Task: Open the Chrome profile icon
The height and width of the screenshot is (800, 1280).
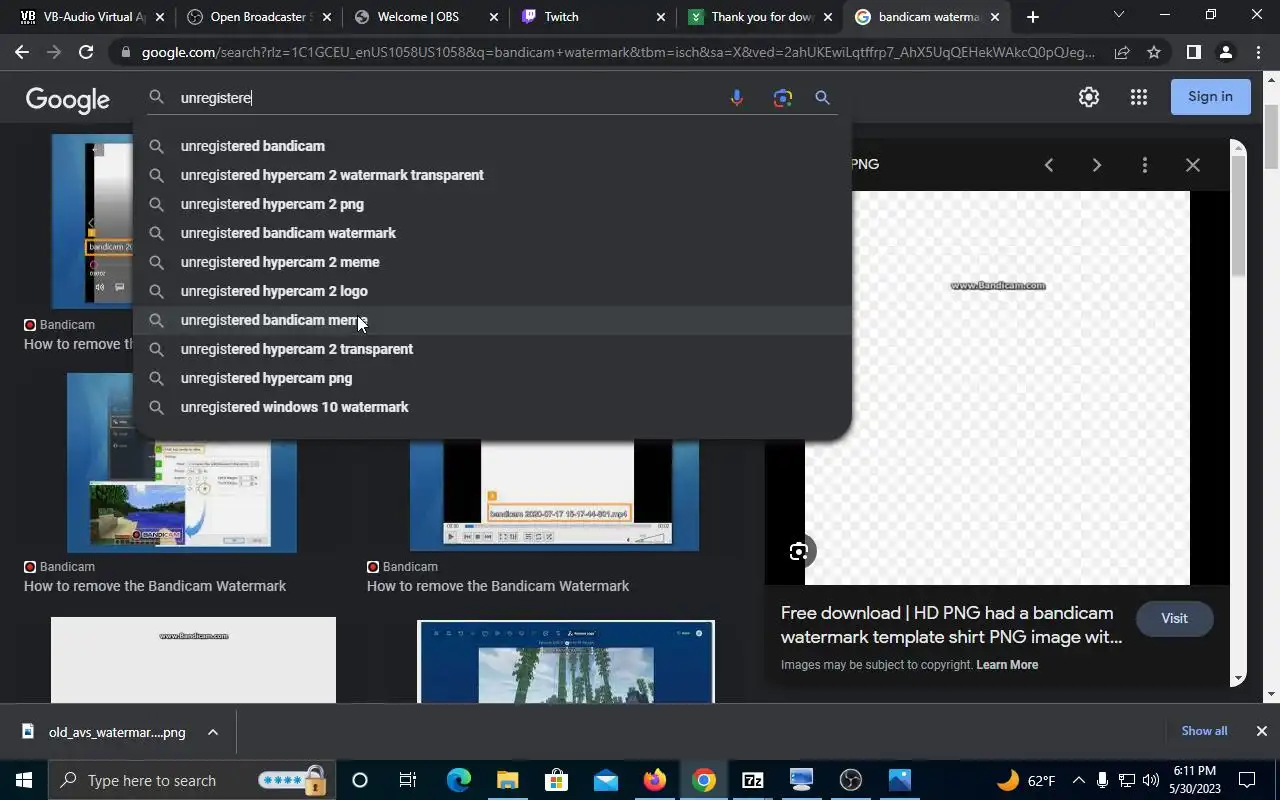Action: point(1225,52)
